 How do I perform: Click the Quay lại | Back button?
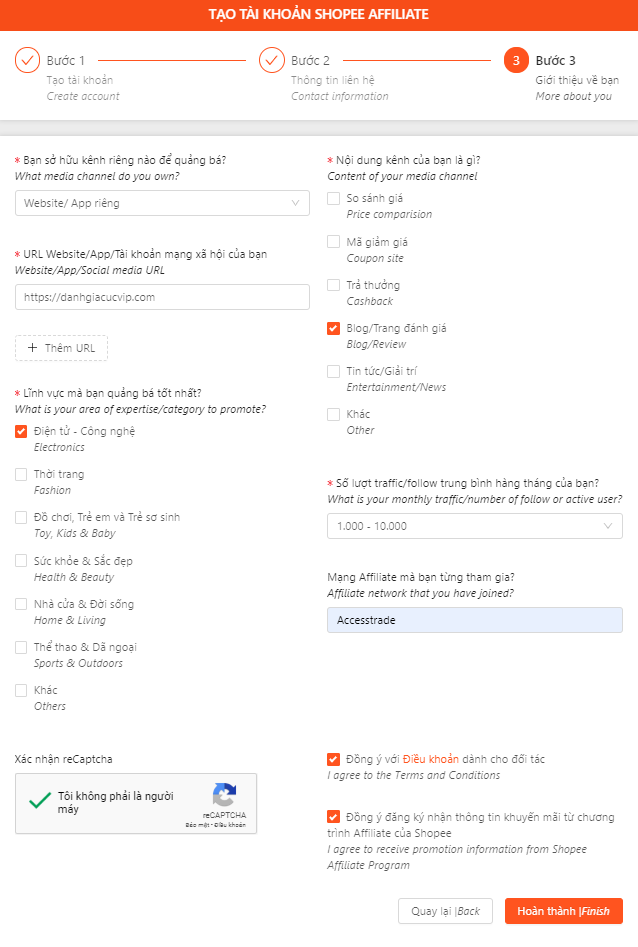pyautogui.click(x=446, y=911)
